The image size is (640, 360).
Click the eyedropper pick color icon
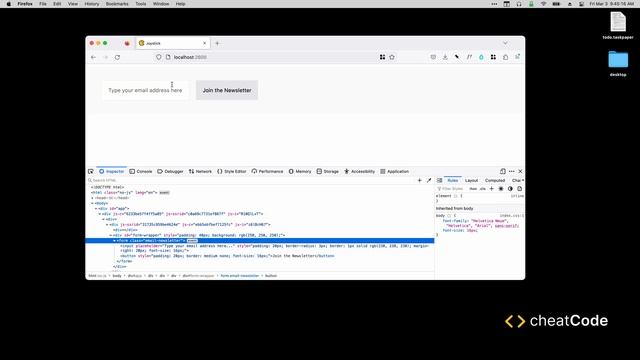tap(429, 180)
